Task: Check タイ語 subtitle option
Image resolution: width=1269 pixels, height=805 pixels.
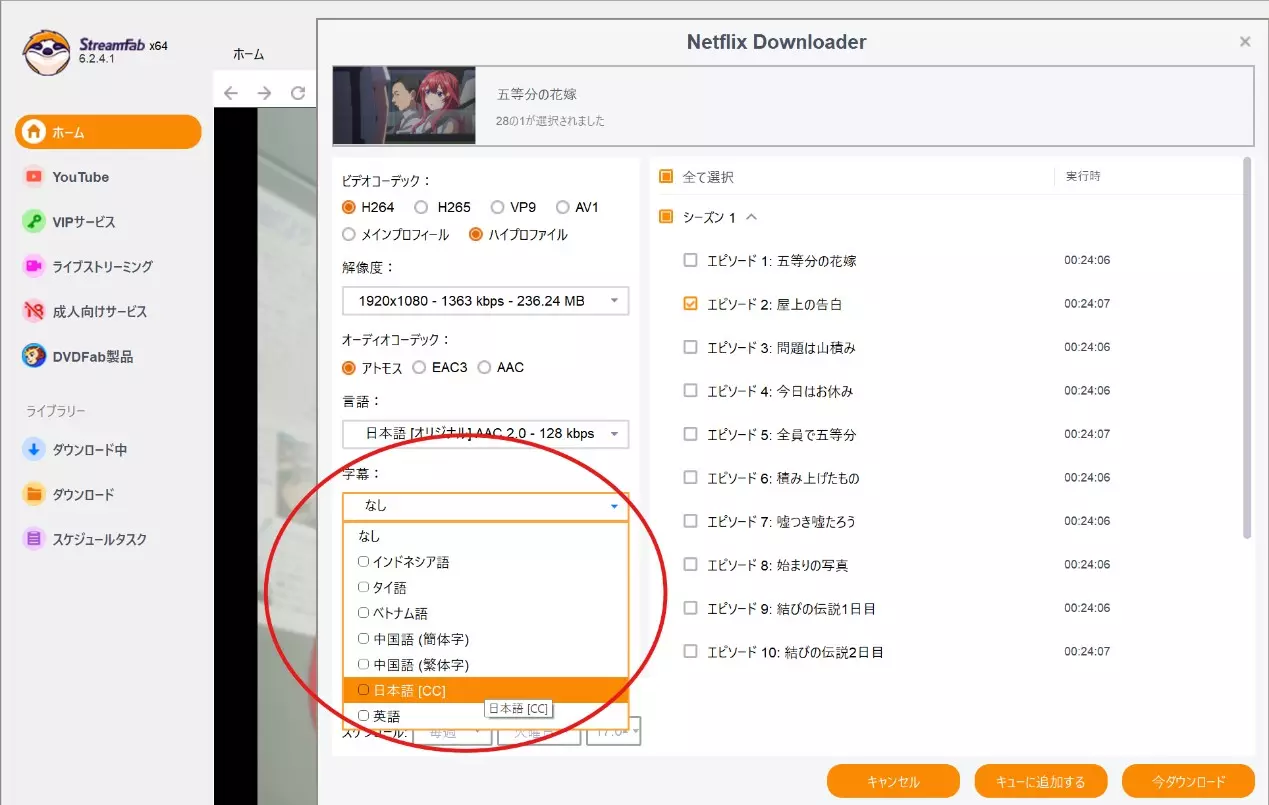Action: [x=364, y=588]
